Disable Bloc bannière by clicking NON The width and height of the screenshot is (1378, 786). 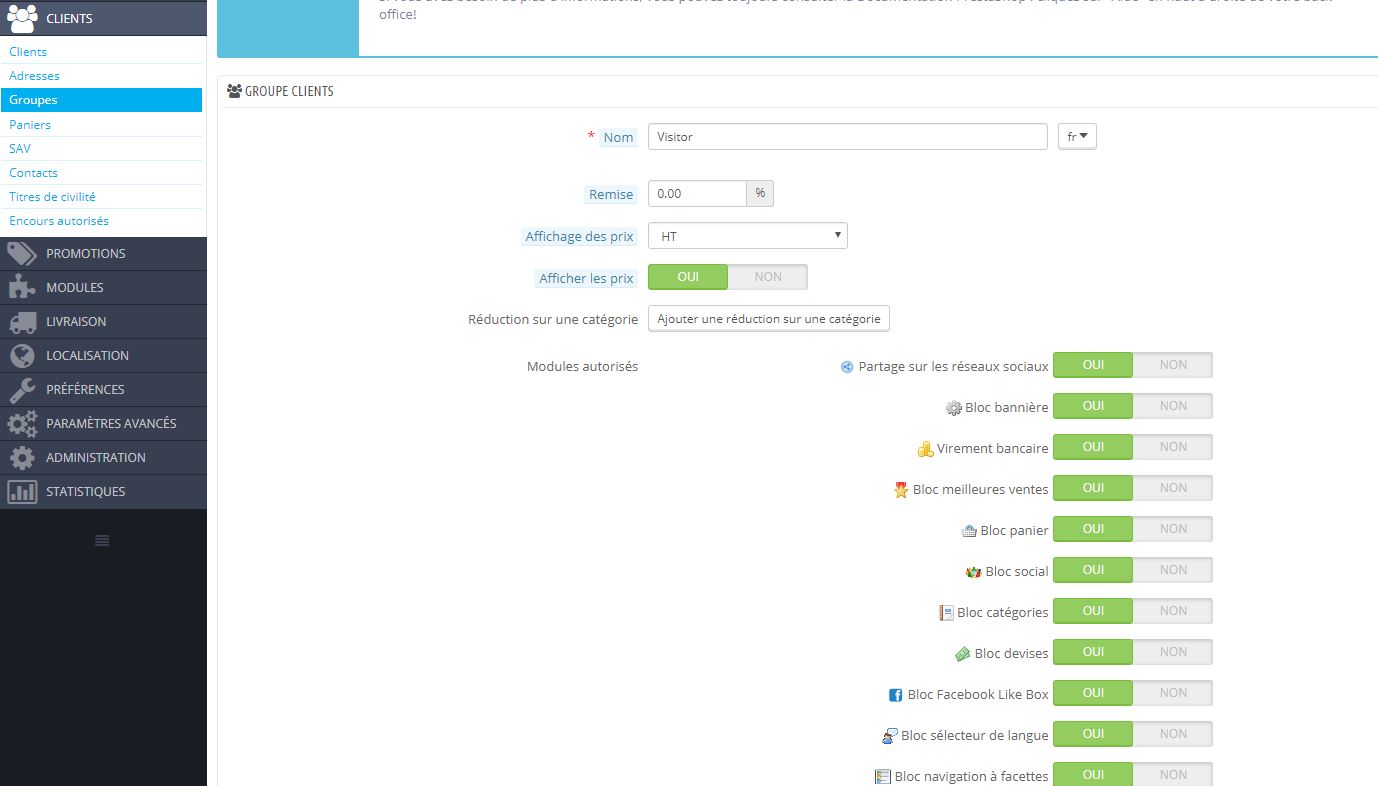1173,406
